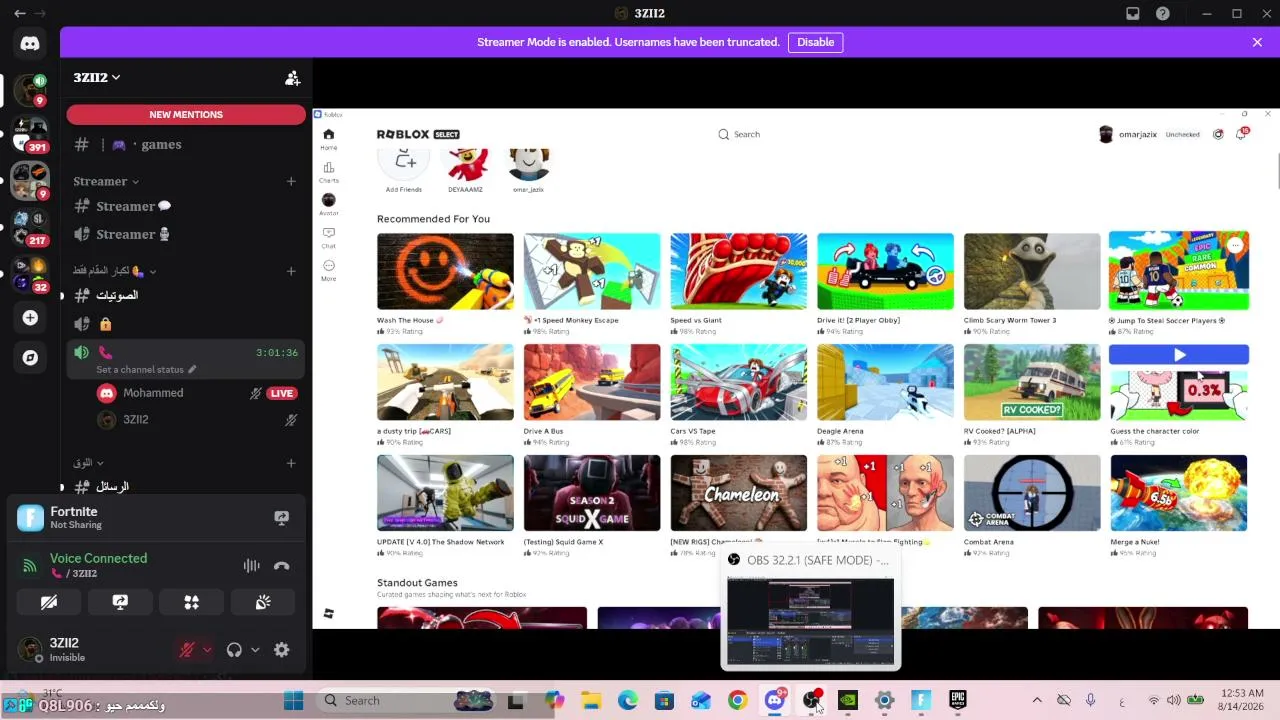Jump to NEW MENTIONS

[x=186, y=115]
